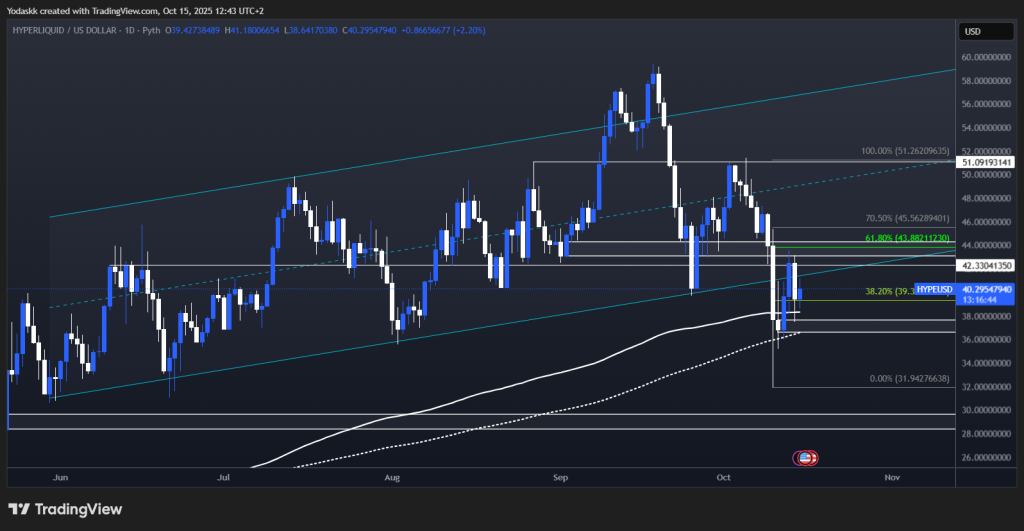Viewport: 1024px width, 531px height.
Task: Select the 70.50% Fibonacci level label
Action: pyautogui.click(x=906, y=218)
